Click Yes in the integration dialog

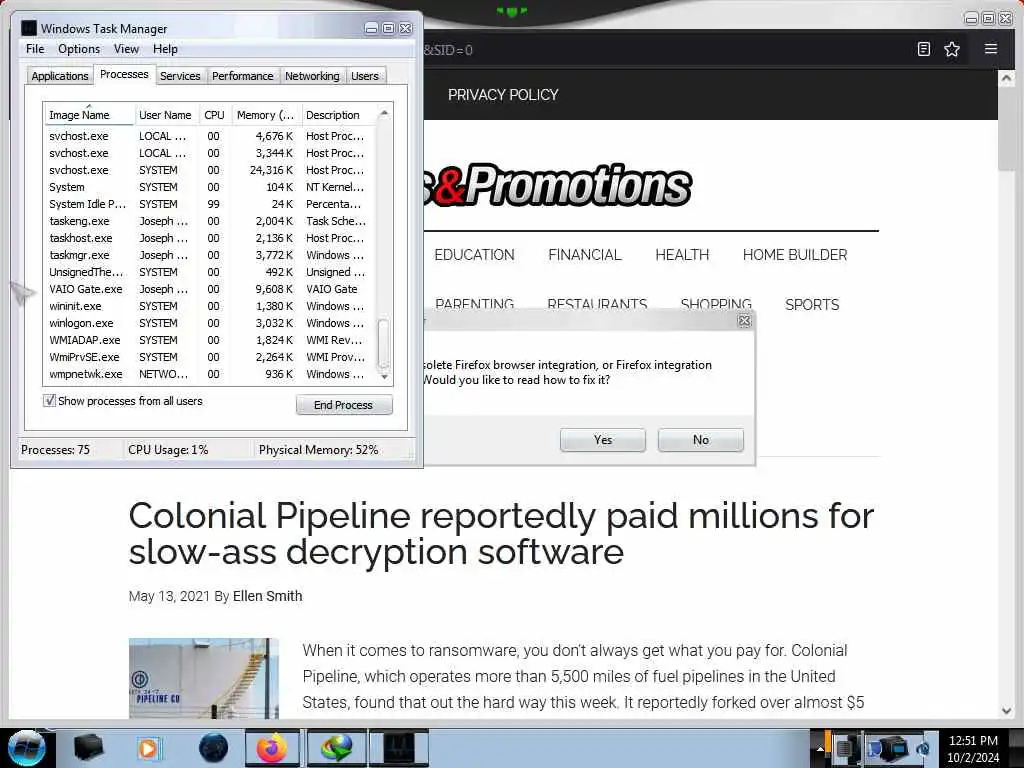pyautogui.click(x=603, y=440)
